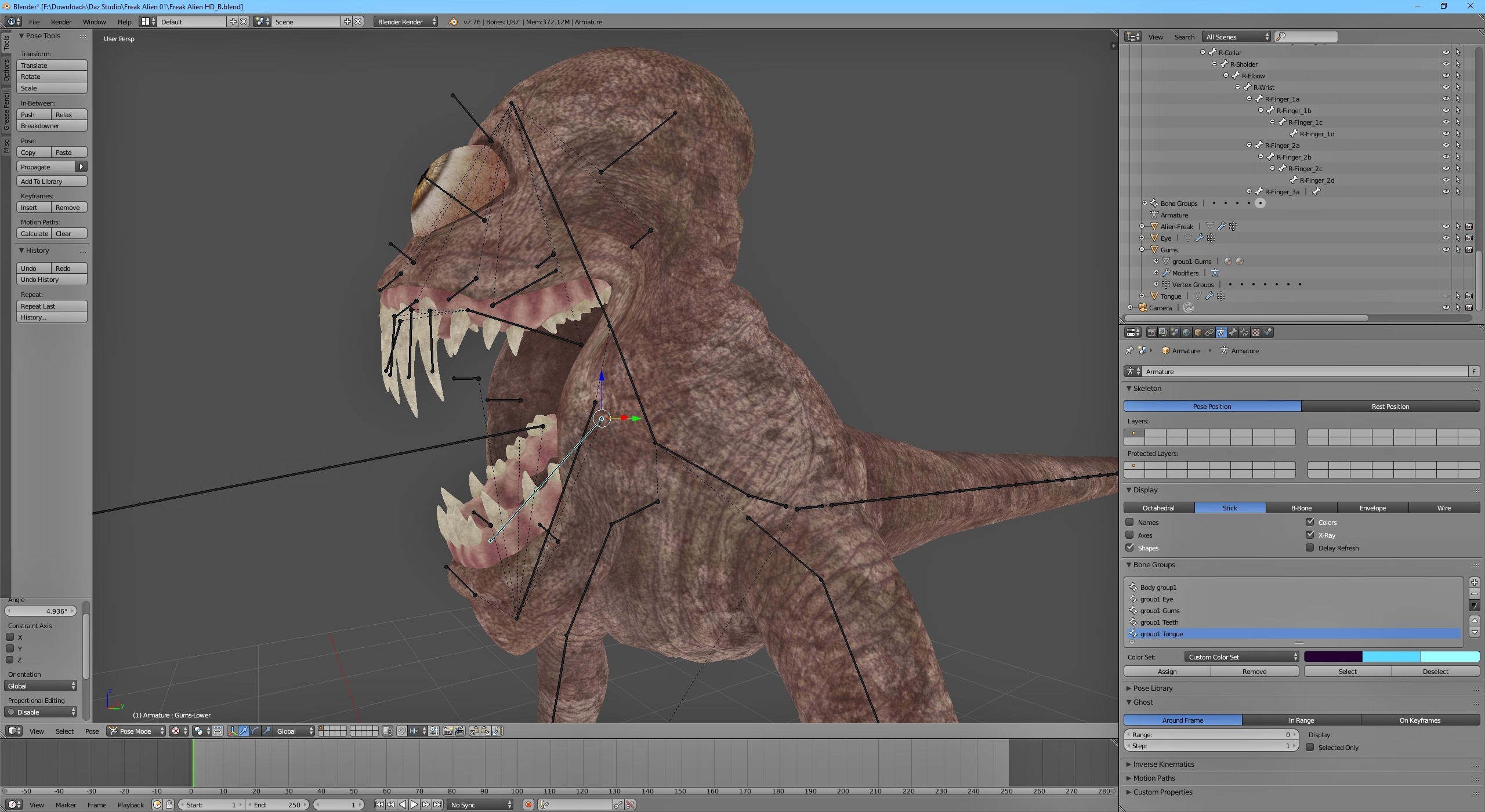Toggle the Names display checkbox
This screenshot has height=812, width=1485.
(x=1129, y=522)
